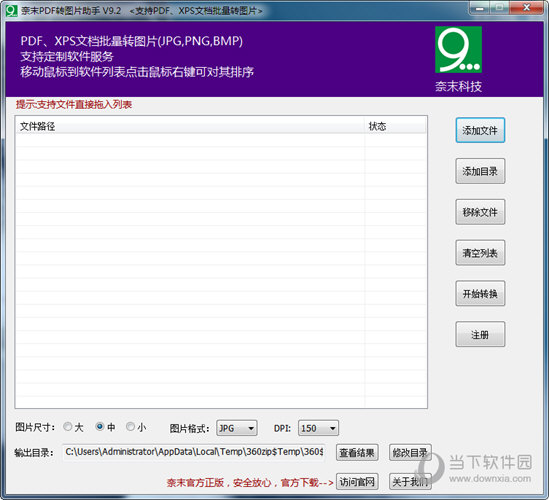
Task: Click the 文件路径 column header
Action: [x=190, y=126]
